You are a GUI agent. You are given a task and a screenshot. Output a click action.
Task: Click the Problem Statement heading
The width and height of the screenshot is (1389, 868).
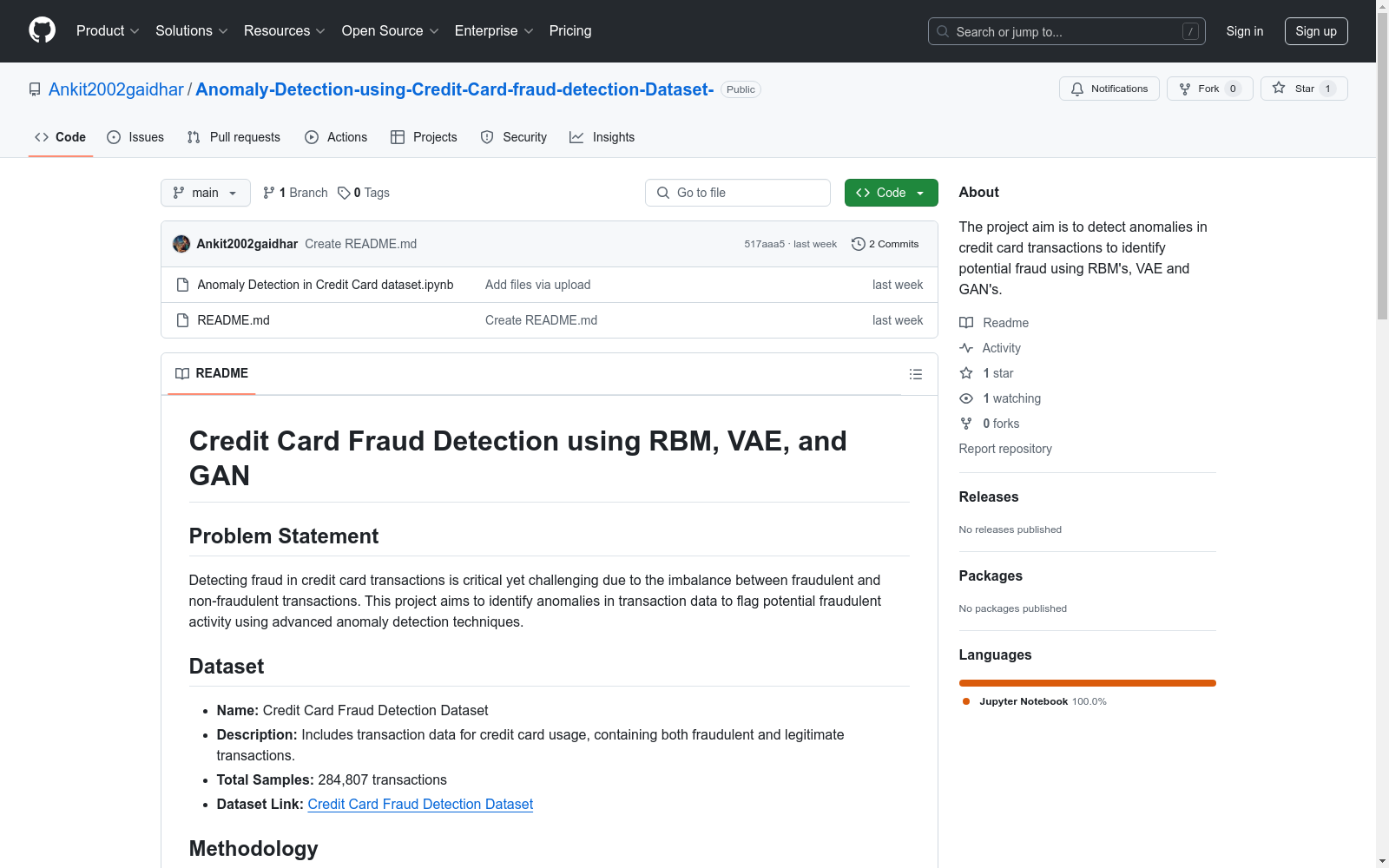284,536
